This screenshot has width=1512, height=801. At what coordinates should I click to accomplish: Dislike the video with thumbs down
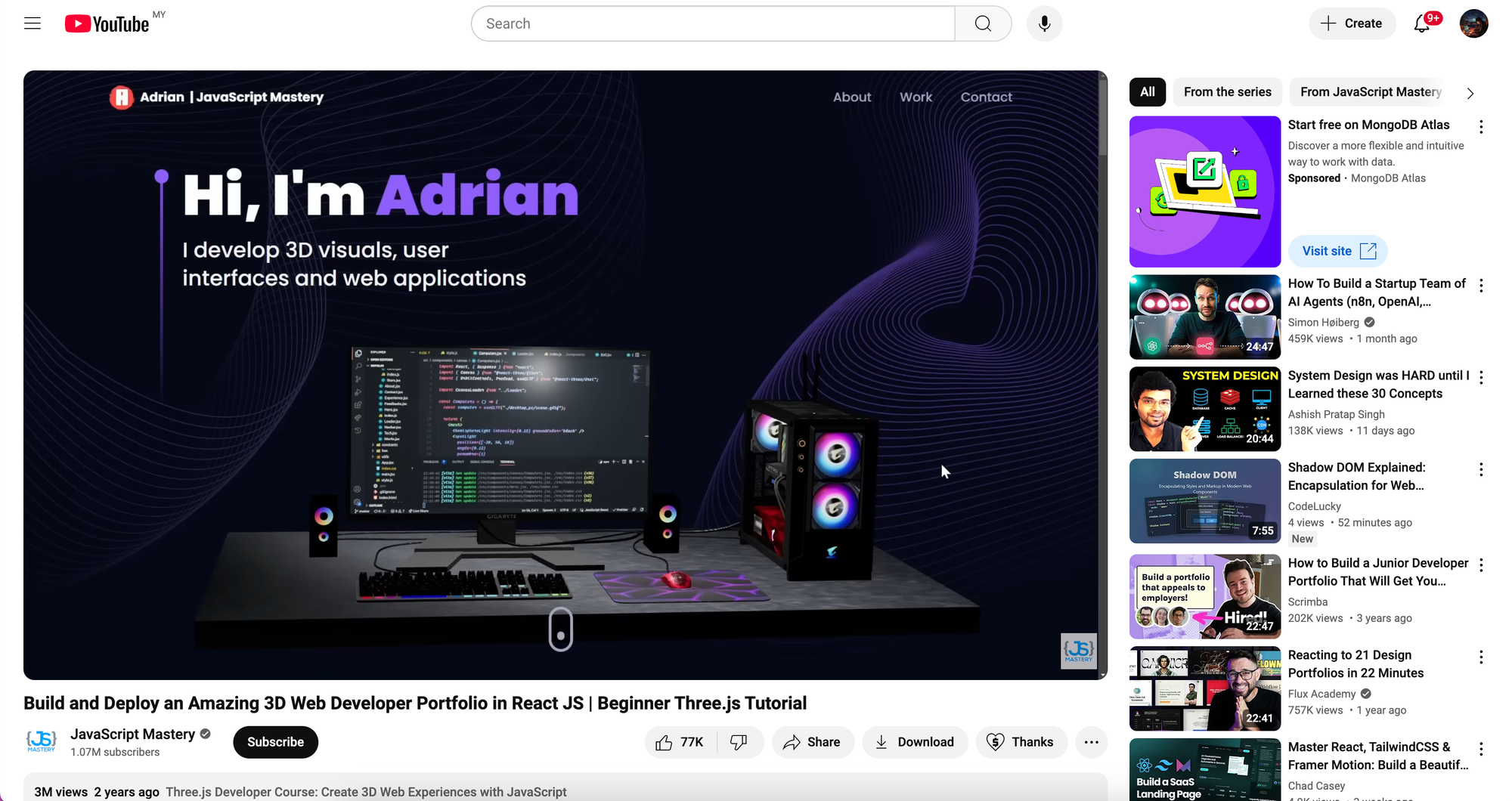click(739, 742)
